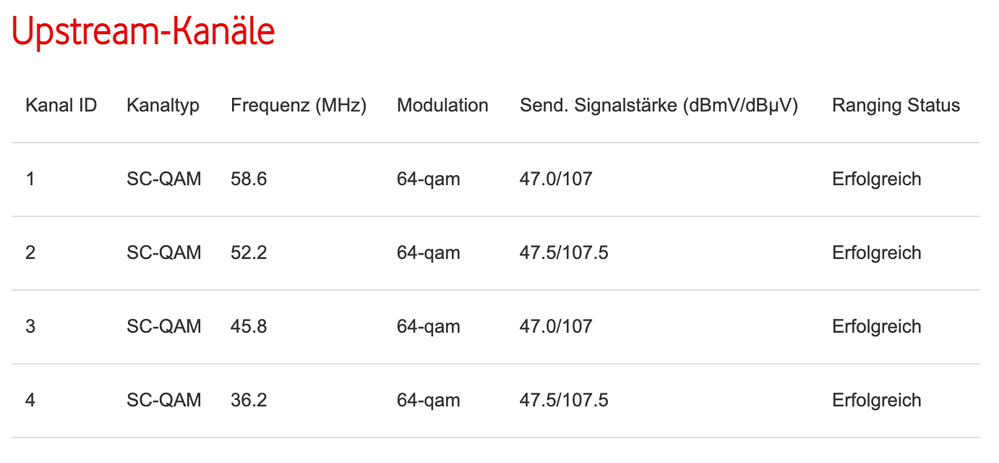Click the Frequenz (MHz) column header
Image resolution: width=999 pixels, height=463 pixels.
point(298,105)
